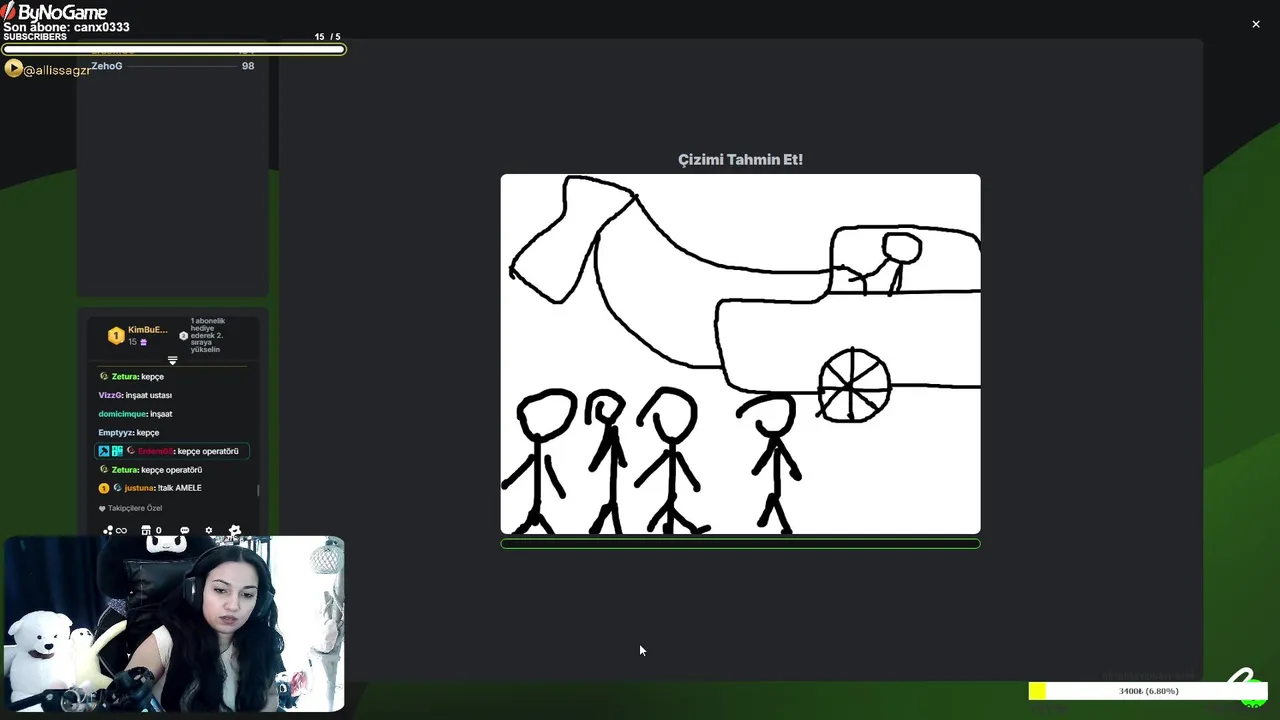The width and height of the screenshot is (1280, 720).
Task: Click the play icon beside @allissagzr
Action: 13,69
